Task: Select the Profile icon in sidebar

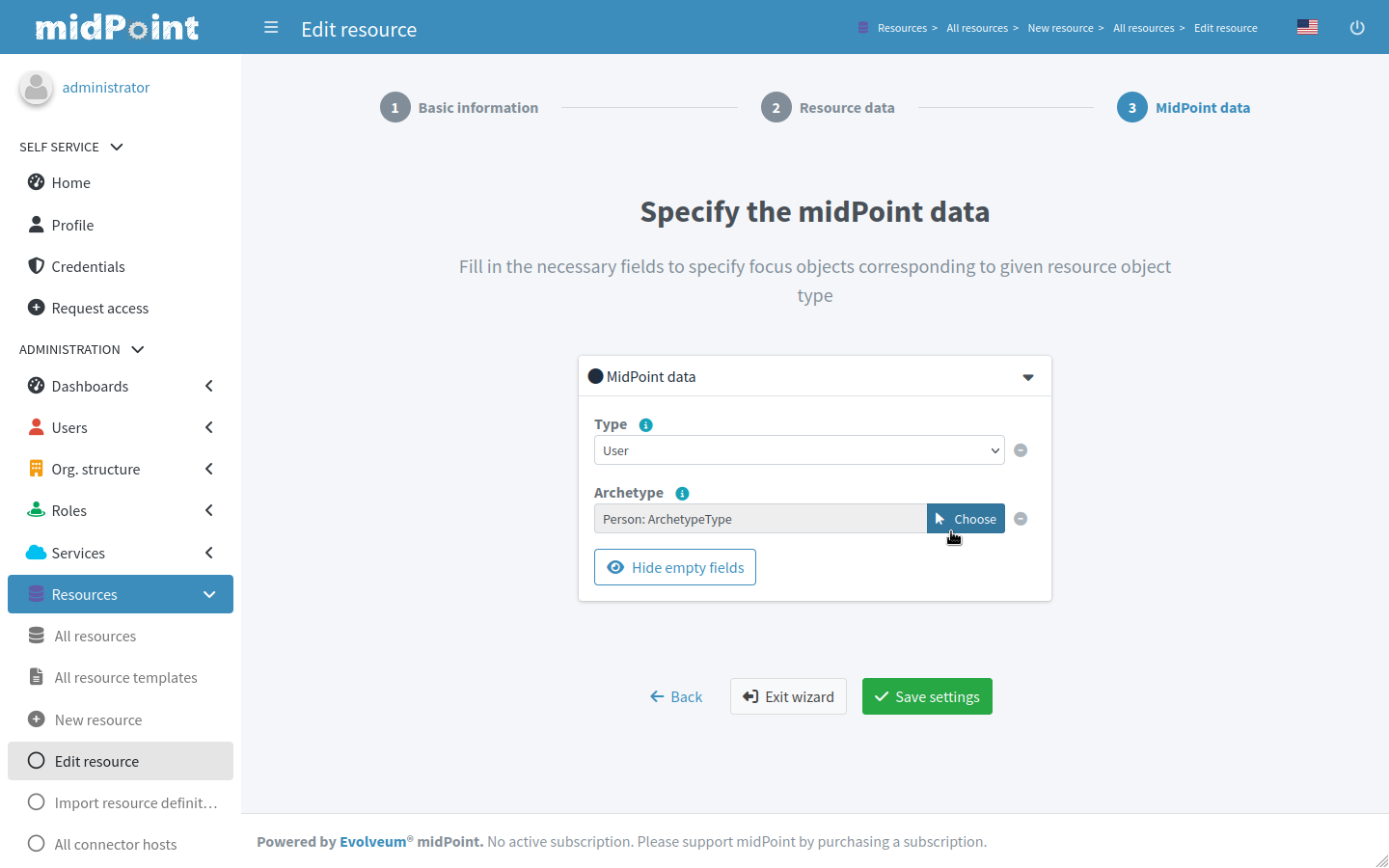Action: point(36,225)
